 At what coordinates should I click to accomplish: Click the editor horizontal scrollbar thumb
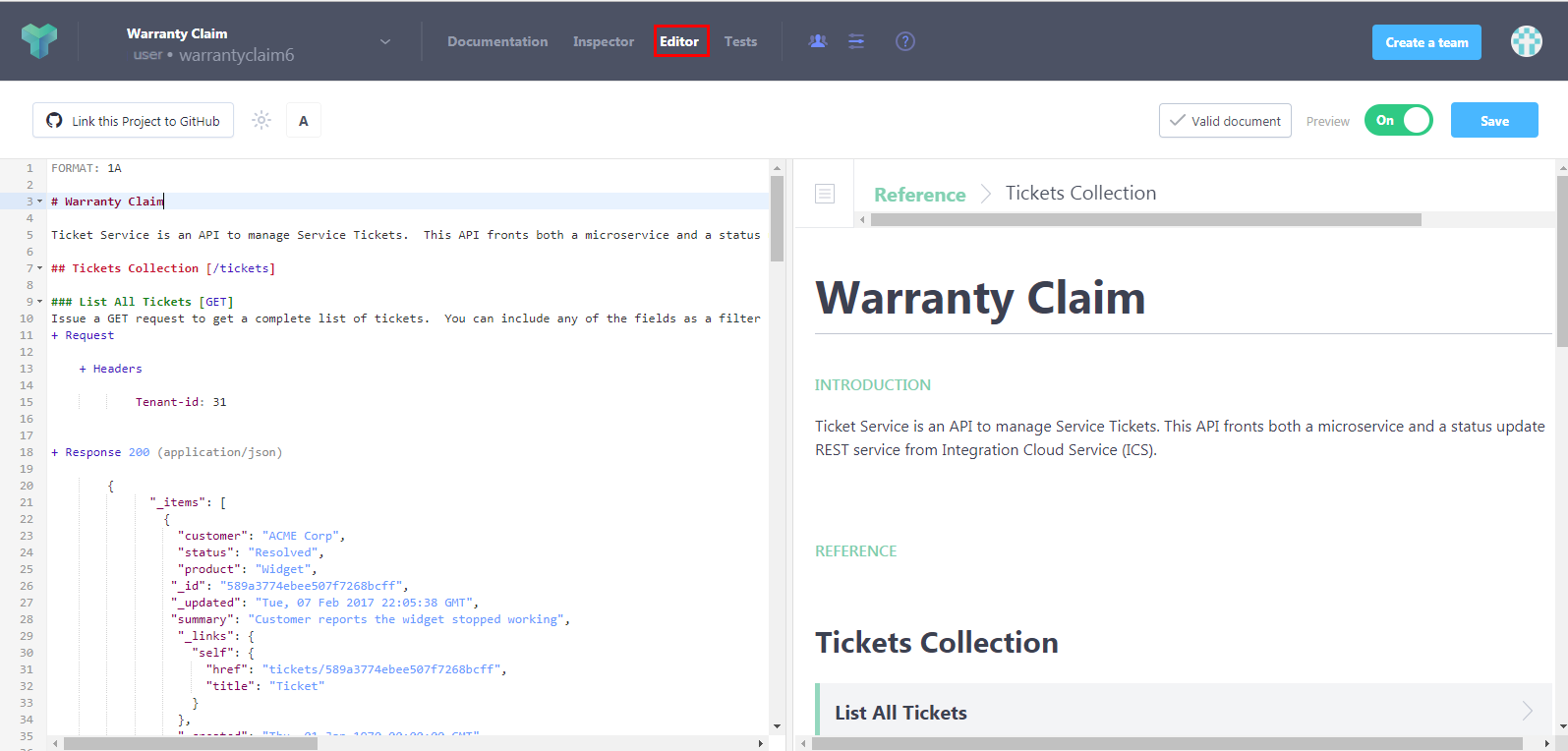191,743
